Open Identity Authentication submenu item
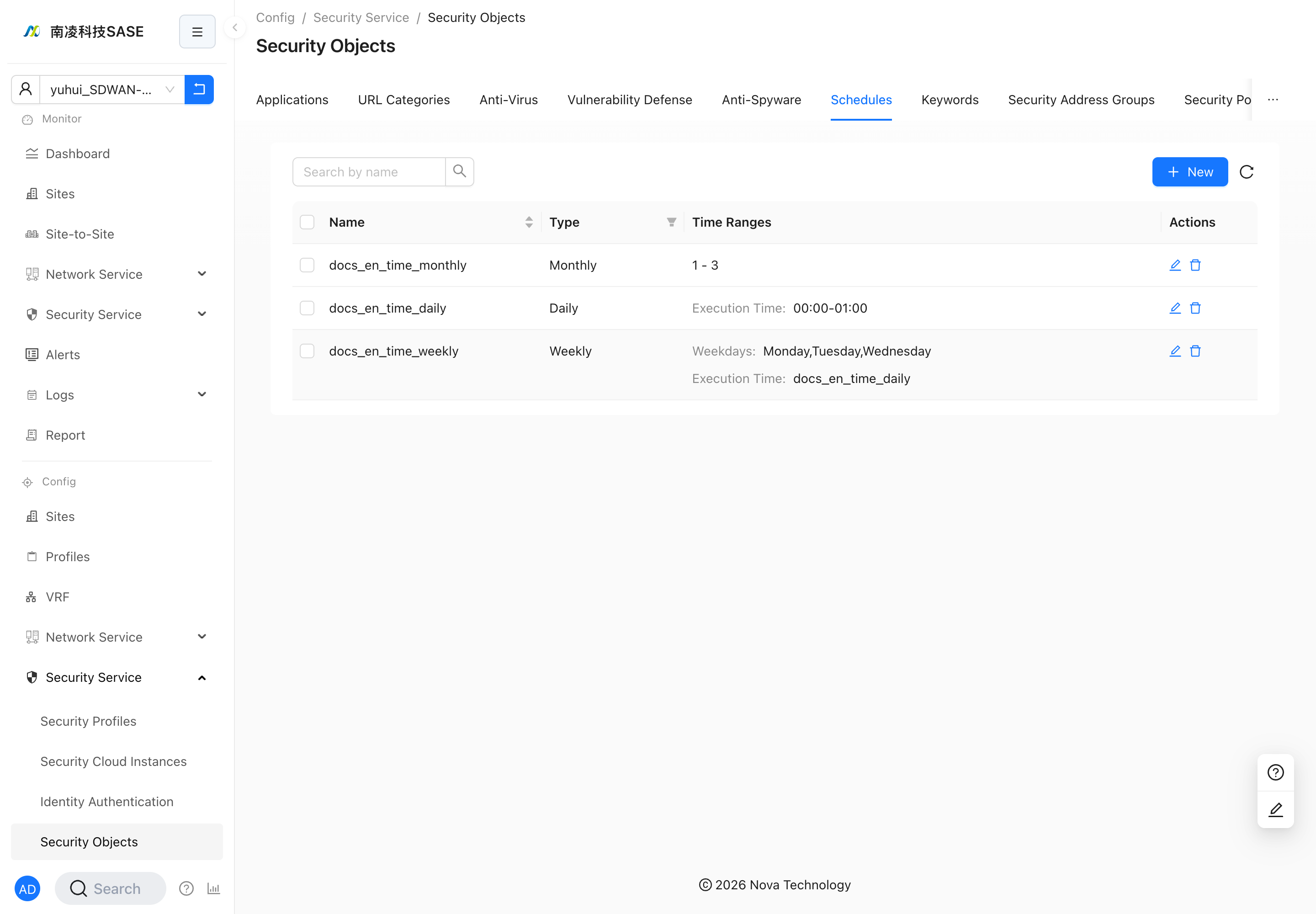The image size is (1316, 914). [x=117, y=802]
